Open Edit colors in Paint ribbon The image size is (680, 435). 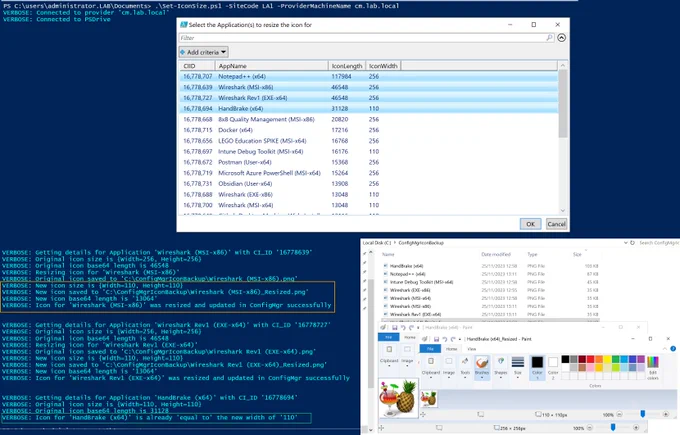pos(653,367)
